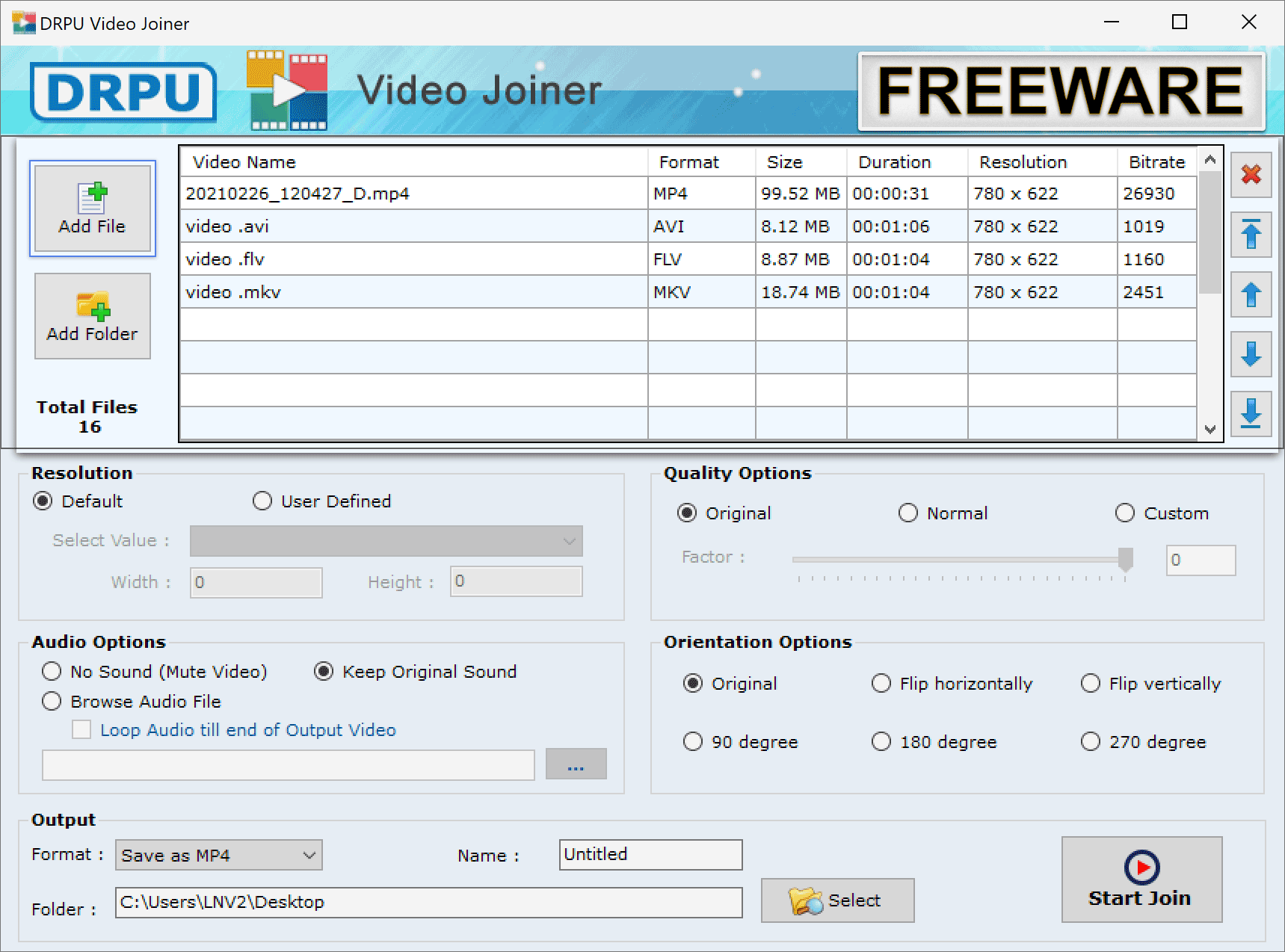
Task: Select the video .avi row
Action: coord(411,226)
